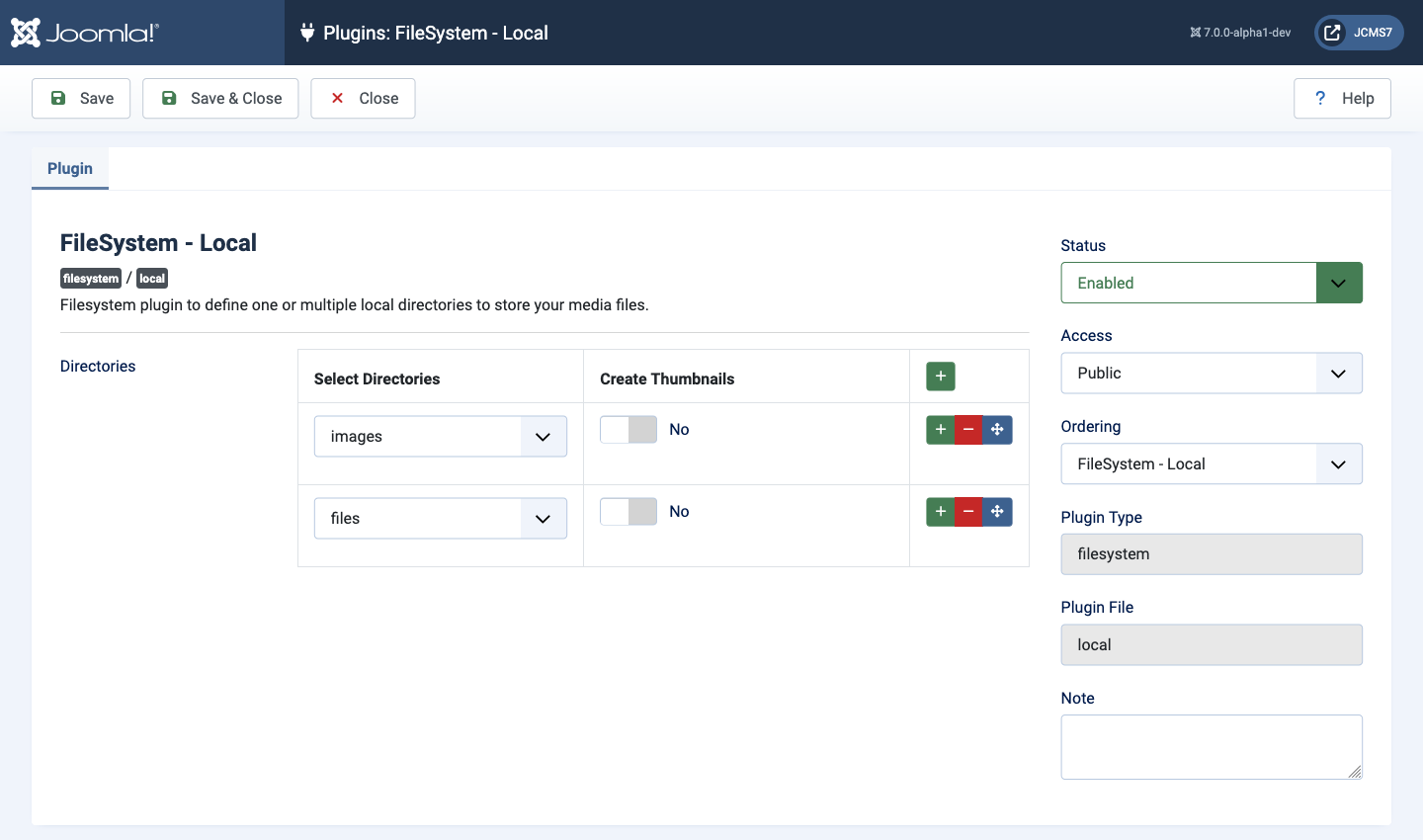Click the Select Directories column header

377,379
